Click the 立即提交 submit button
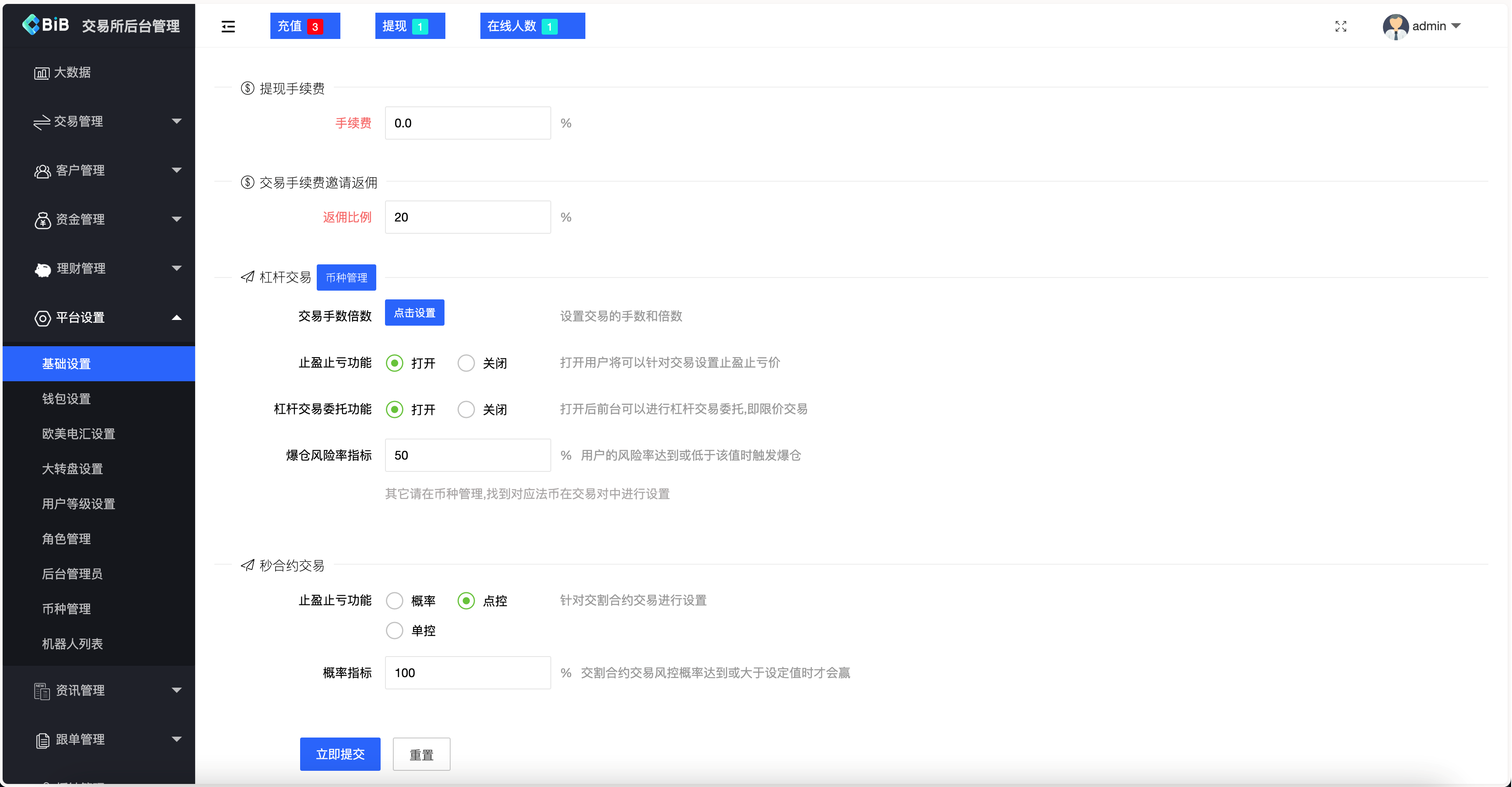This screenshot has height=787, width=1512. point(340,754)
